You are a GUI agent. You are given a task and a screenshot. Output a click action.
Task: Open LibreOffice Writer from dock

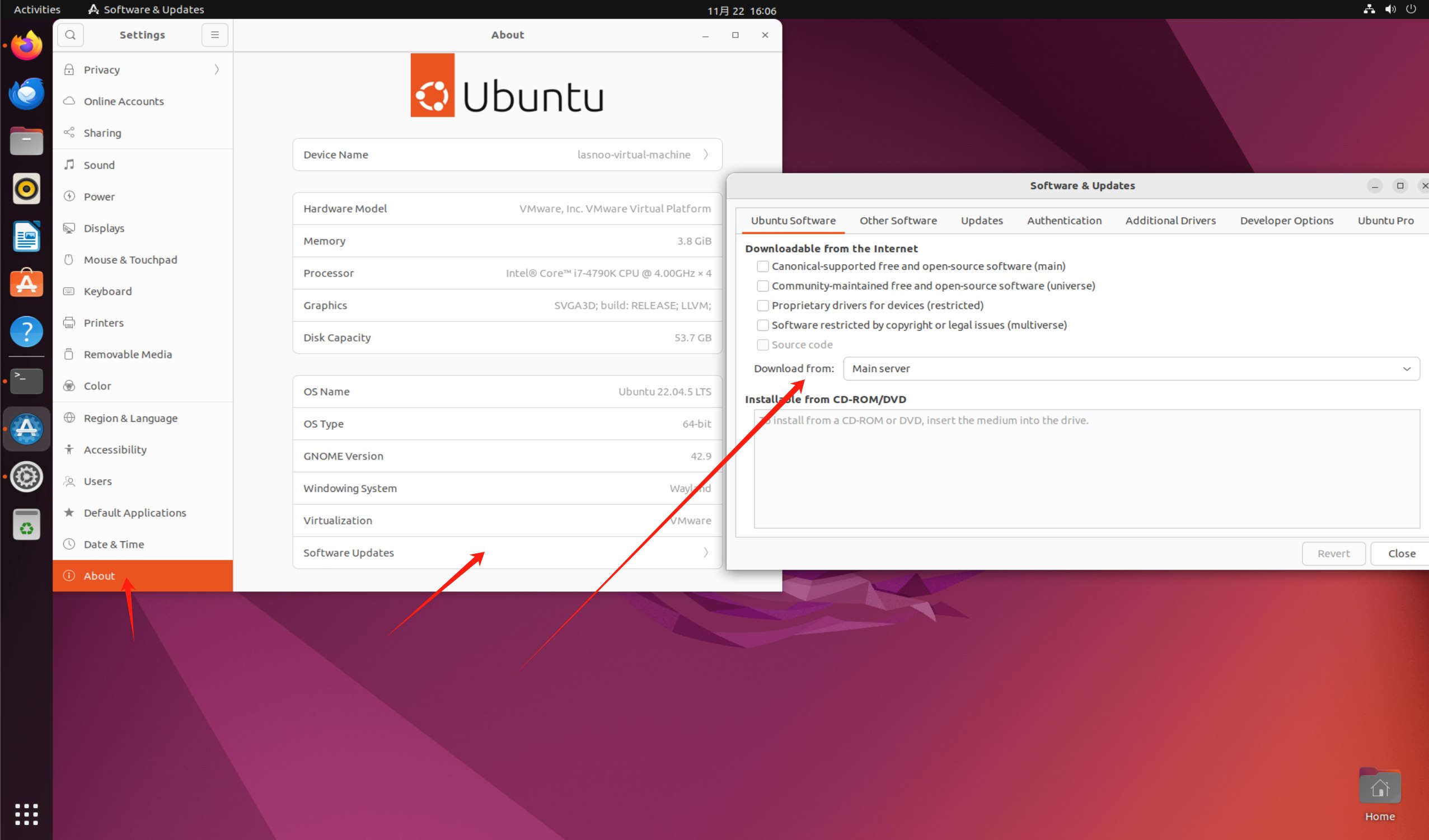(26, 236)
